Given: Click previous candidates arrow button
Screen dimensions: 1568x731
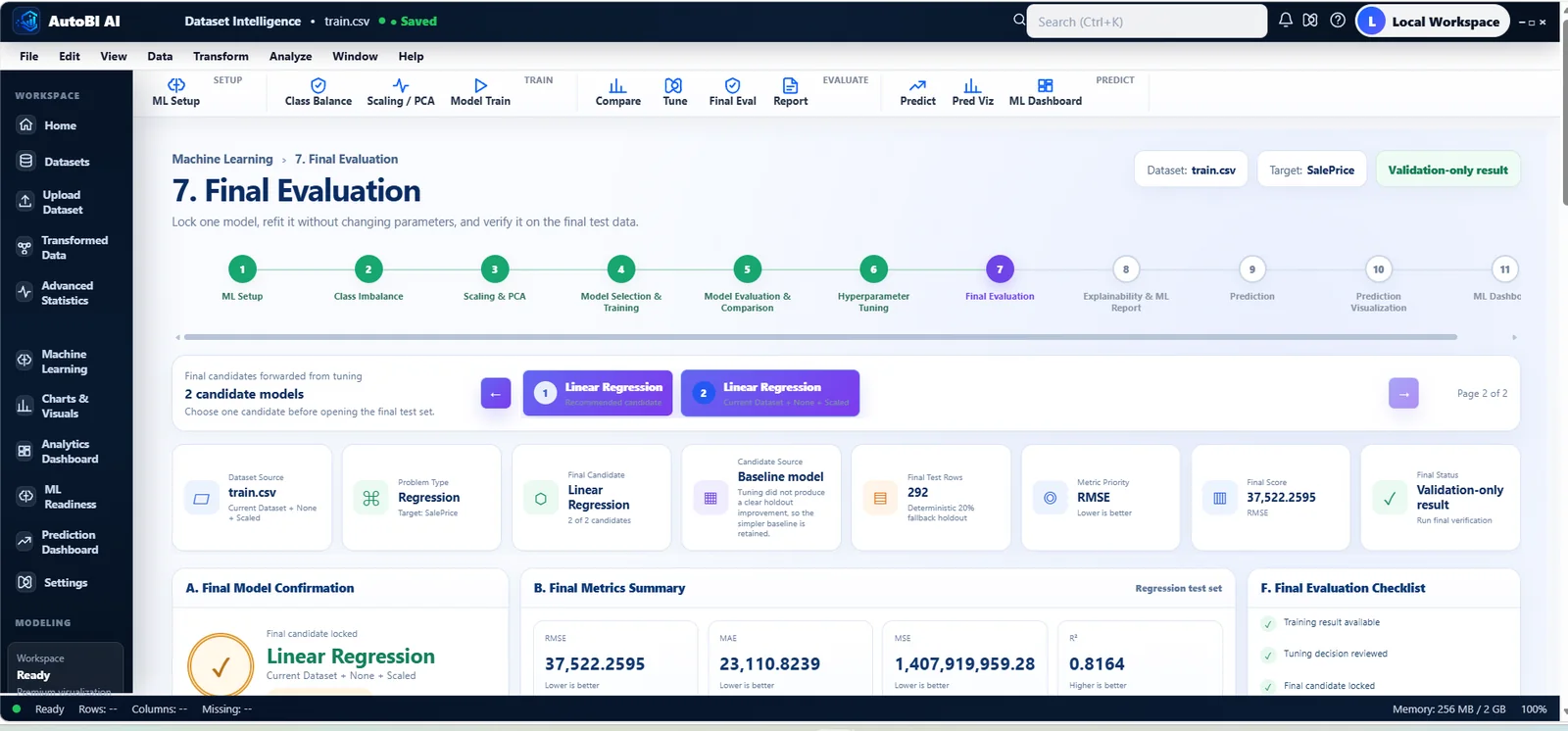Looking at the screenshot, I should [x=496, y=393].
